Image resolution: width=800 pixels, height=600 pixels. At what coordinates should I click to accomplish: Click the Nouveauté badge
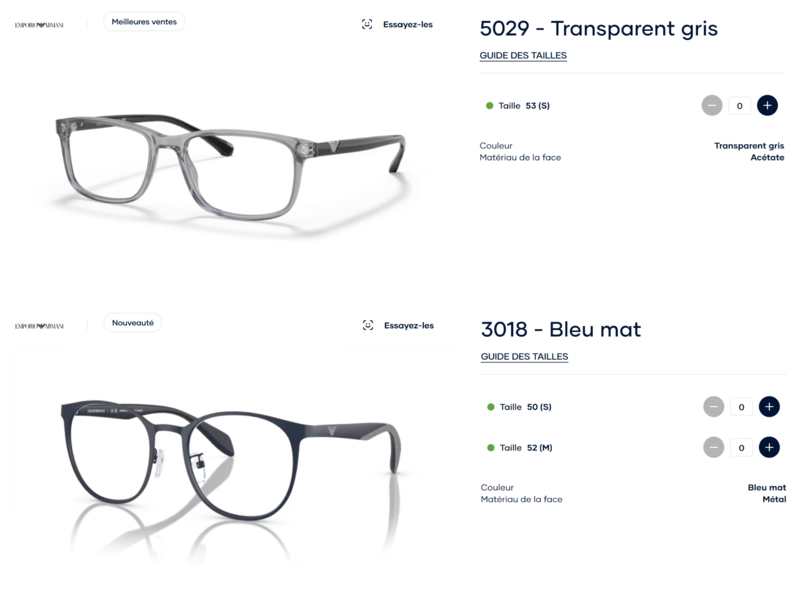point(133,322)
